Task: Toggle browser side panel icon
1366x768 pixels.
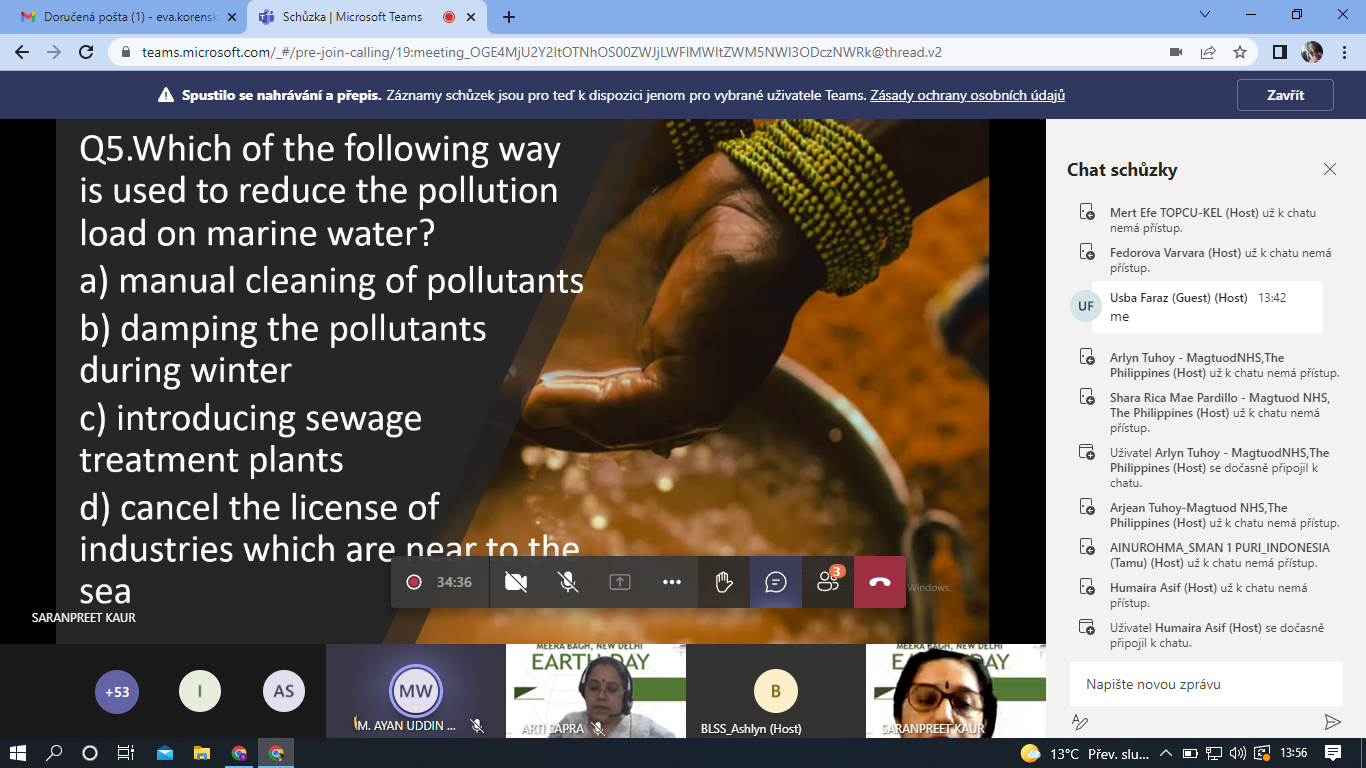Action: coord(1279,52)
